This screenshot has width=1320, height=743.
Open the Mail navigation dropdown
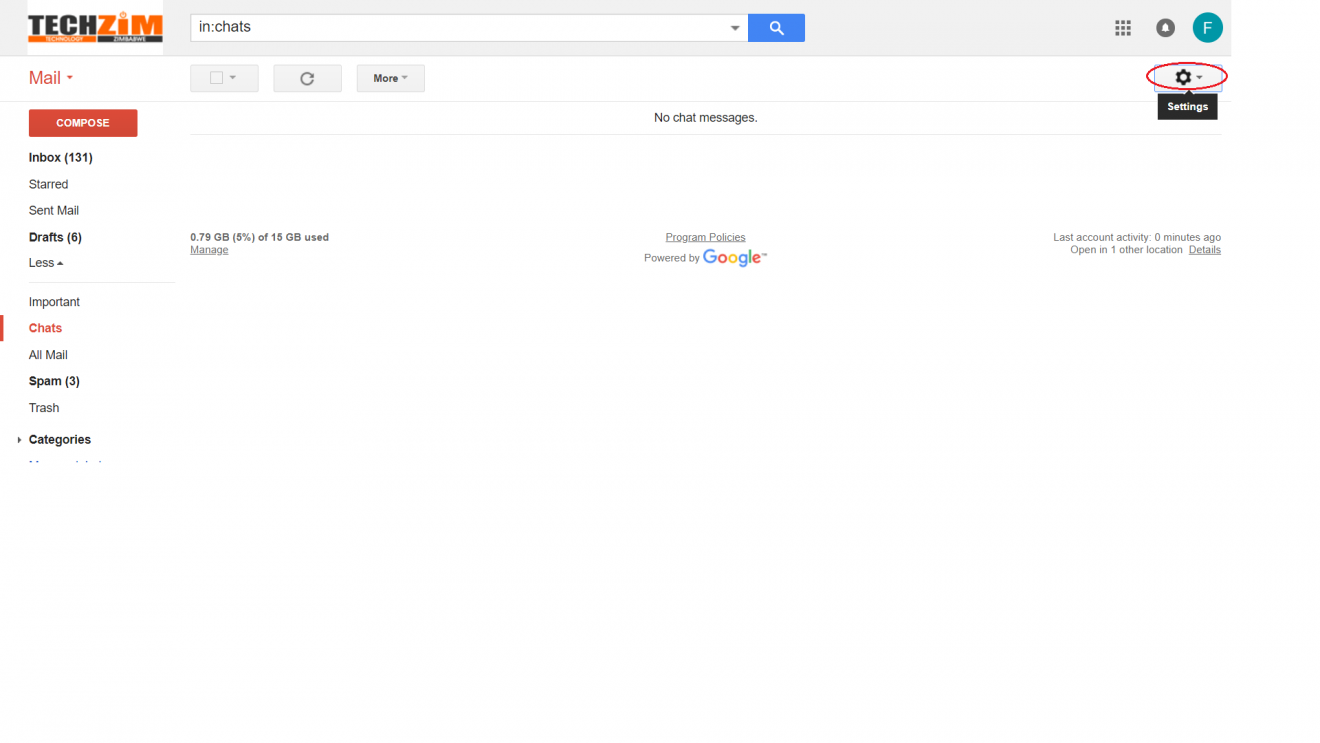point(50,77)
